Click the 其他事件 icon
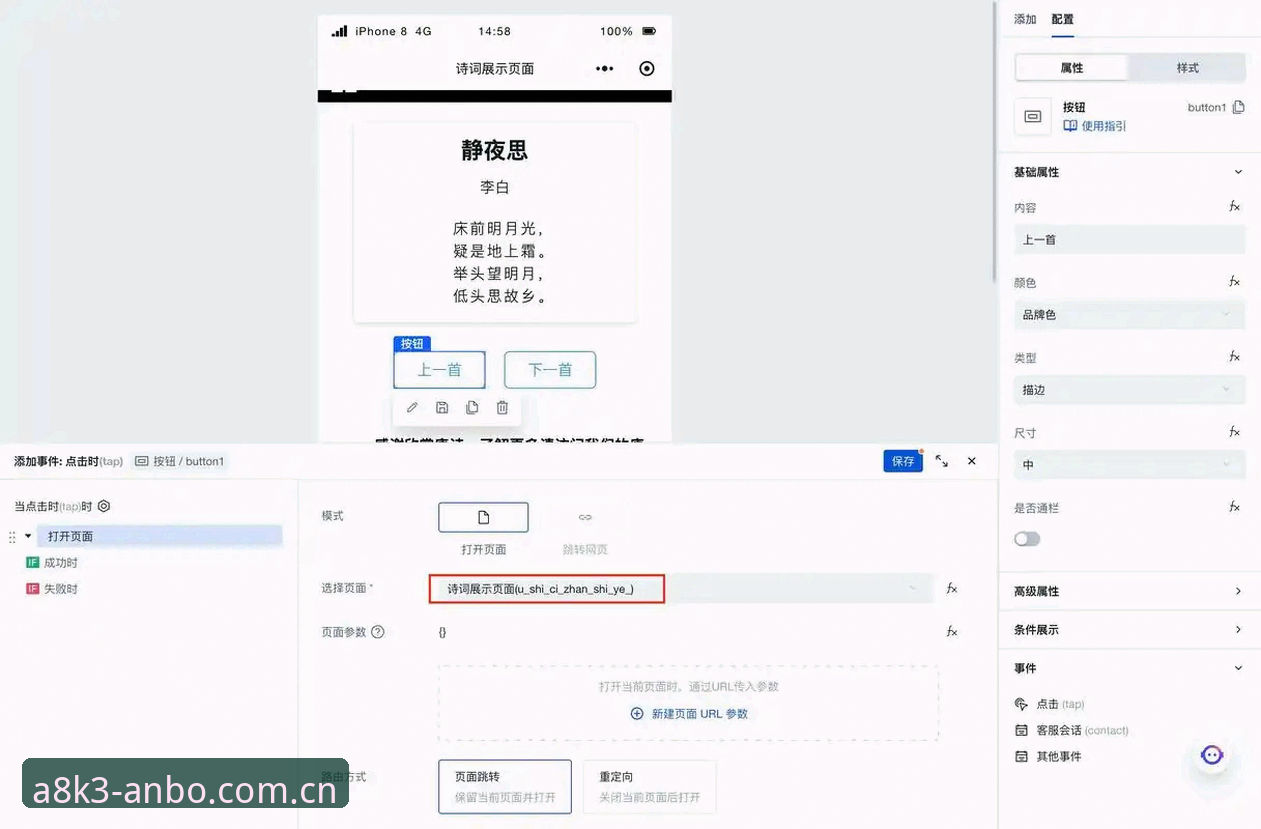This screenshot has width=1261, height=829. (x=1021, y=756)
